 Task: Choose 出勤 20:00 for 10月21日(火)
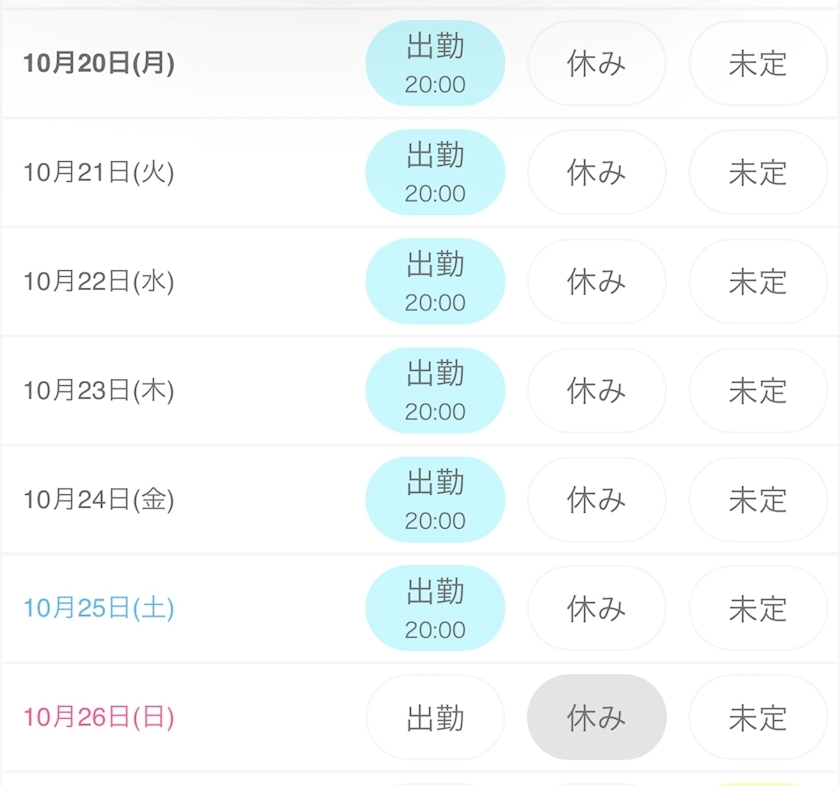(435, 172)
